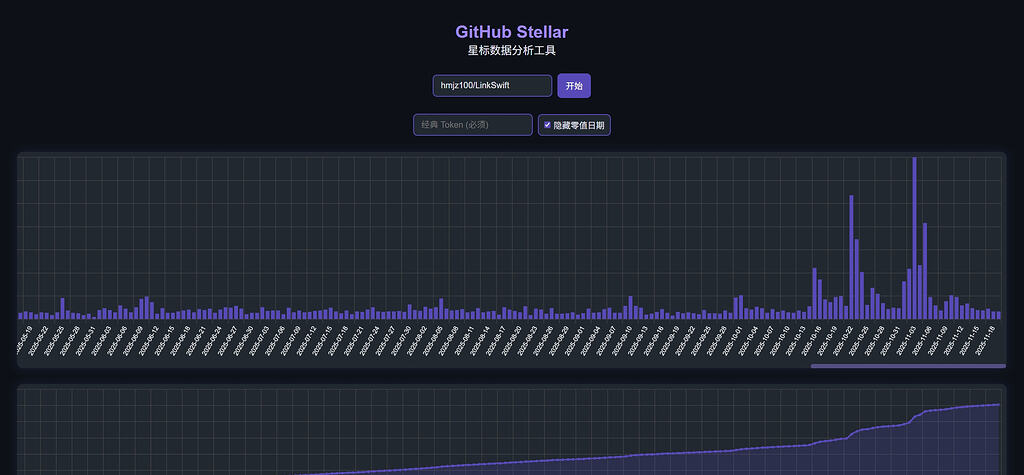Click the 2025-09-10 axis date label
1024x475 pixels.
point(621,340)
